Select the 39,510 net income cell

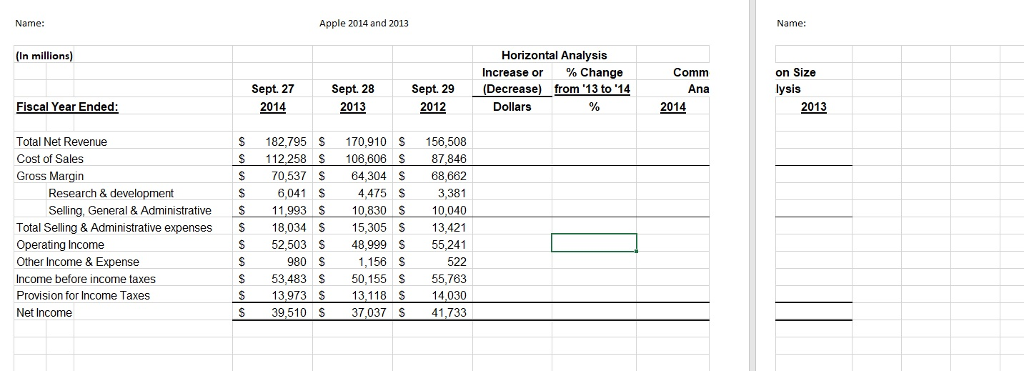pyautogui.click(x=272, y=313)
